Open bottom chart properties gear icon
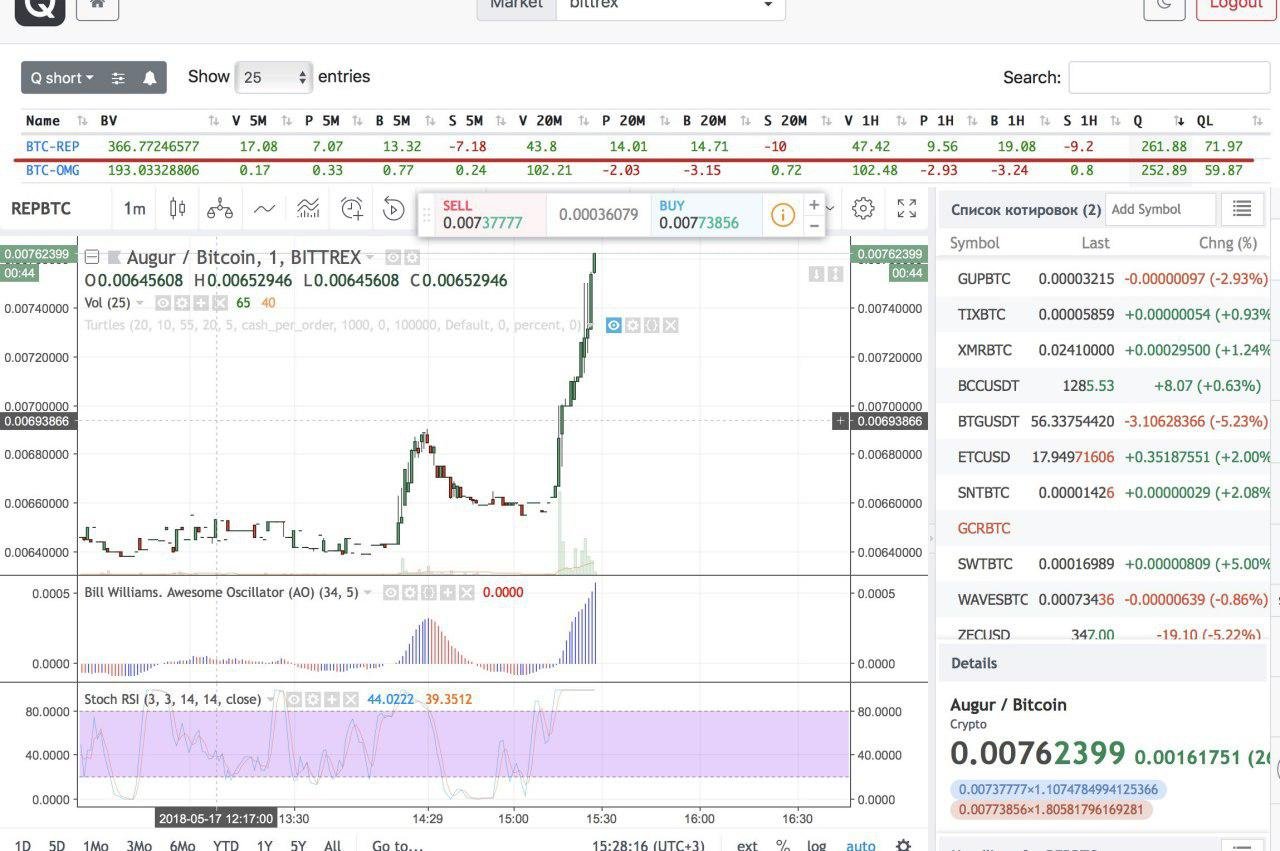The height and width of the screenshot is (851, 1280). [903, 845]
